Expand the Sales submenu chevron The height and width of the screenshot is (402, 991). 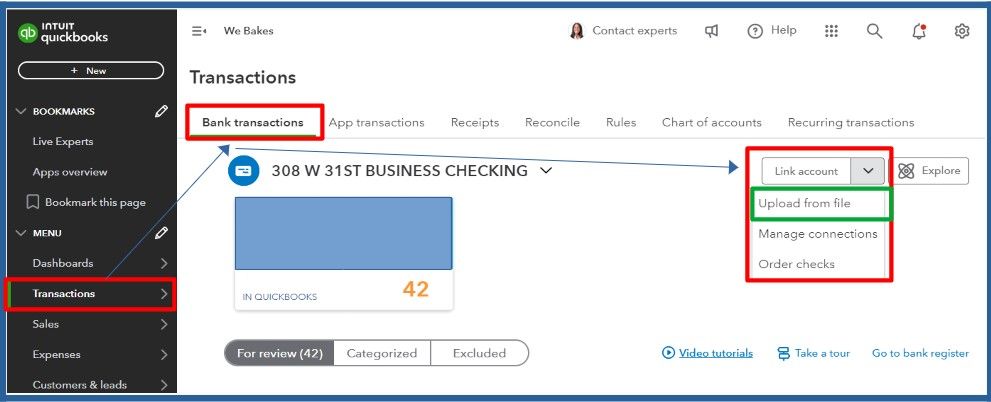coord(164,324)
